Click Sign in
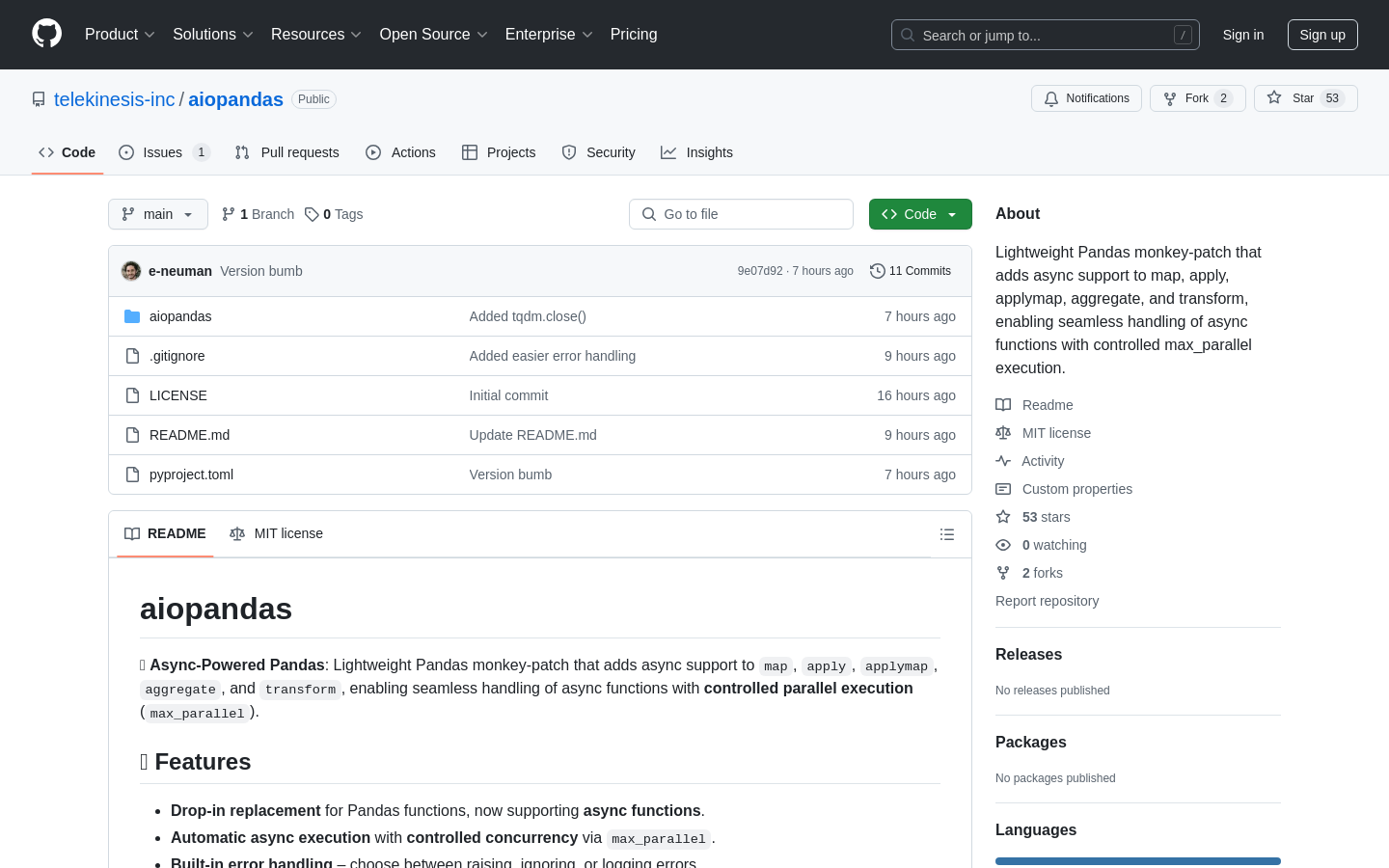The width and height of the screenshot is (1389, 868). pos(1243,35)
